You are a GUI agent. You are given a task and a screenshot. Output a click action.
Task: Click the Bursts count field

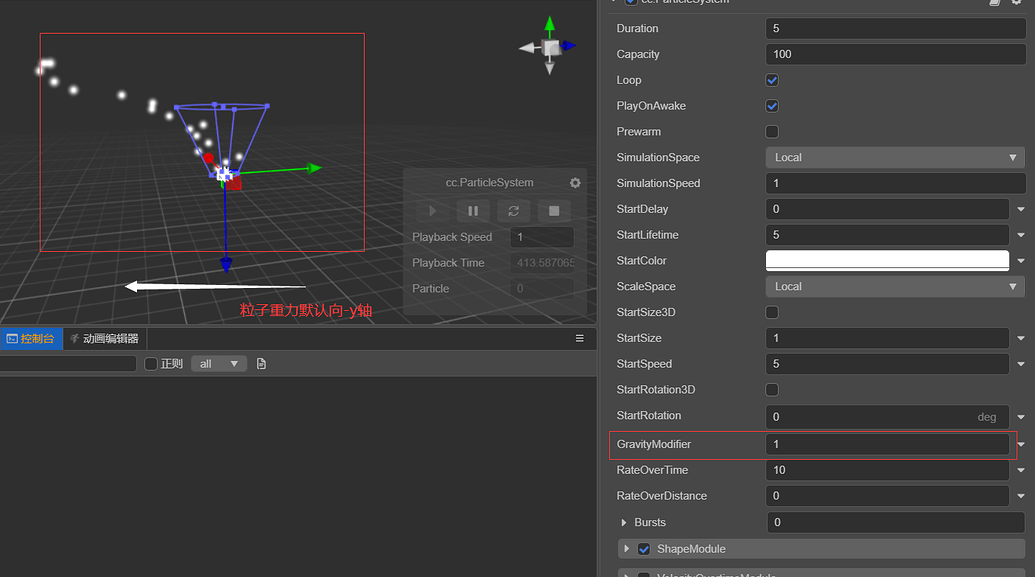(896, 522)
